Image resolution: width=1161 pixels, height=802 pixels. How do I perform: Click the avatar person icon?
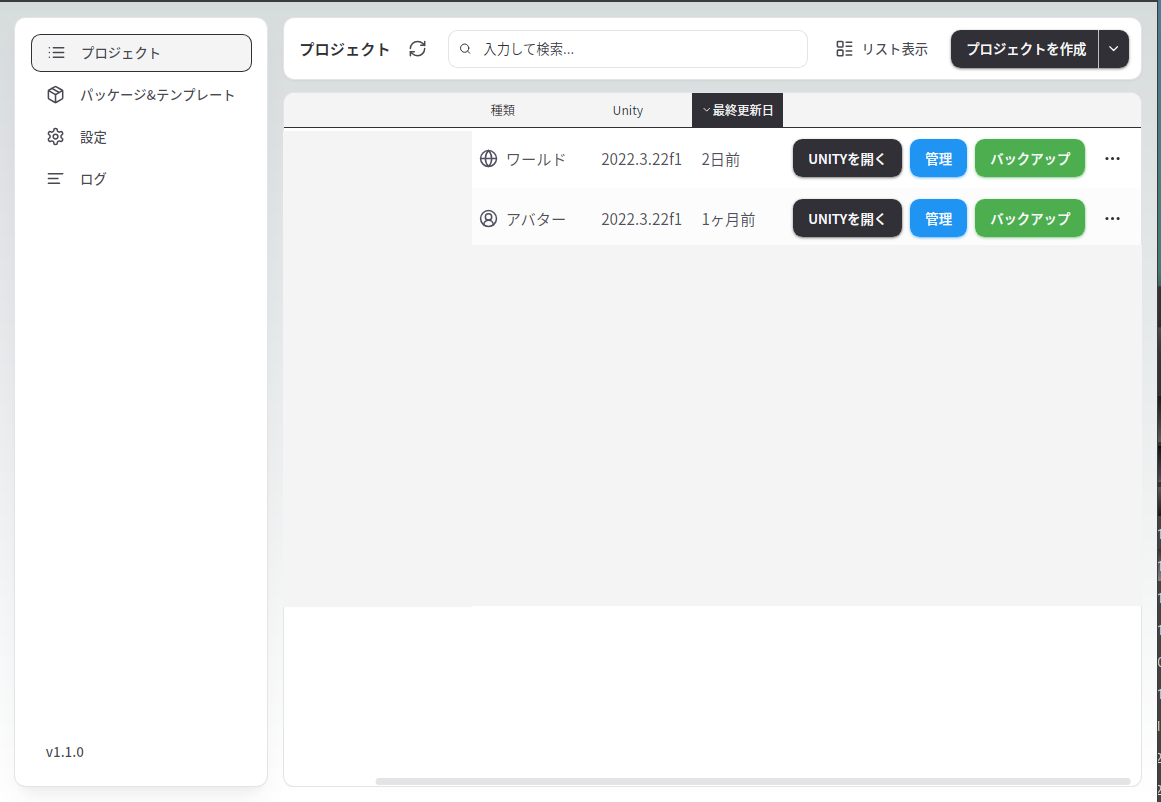(x=489, y=218)
